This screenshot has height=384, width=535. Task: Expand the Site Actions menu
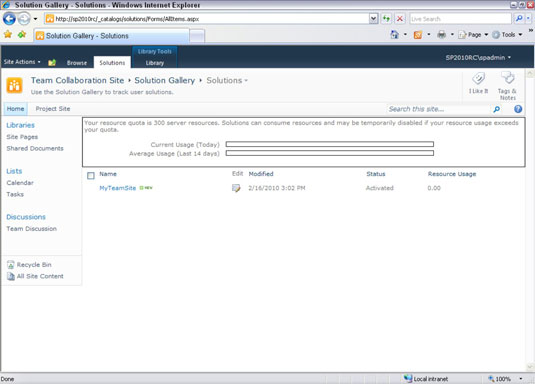tap(22, 62)
